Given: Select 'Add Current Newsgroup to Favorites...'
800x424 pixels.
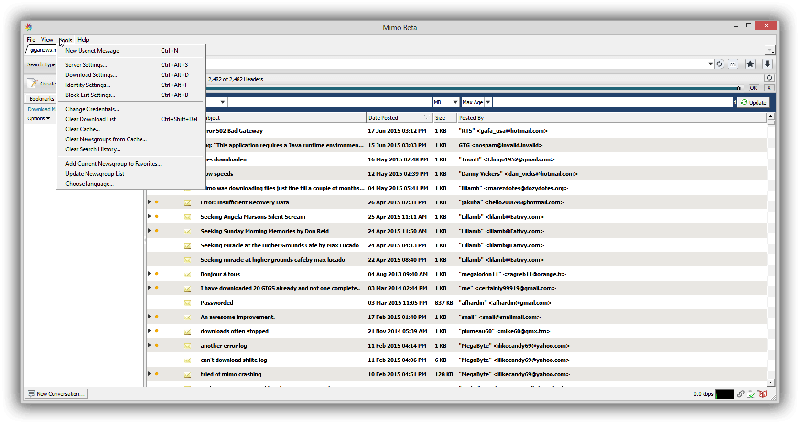Looking at the screenshot, I should point(131,164).
